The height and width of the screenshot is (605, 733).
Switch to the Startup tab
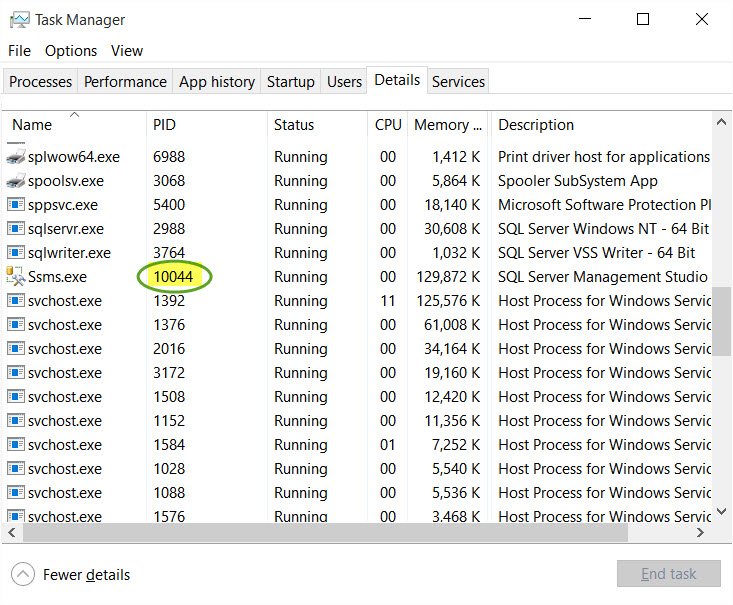pos(290,81)
